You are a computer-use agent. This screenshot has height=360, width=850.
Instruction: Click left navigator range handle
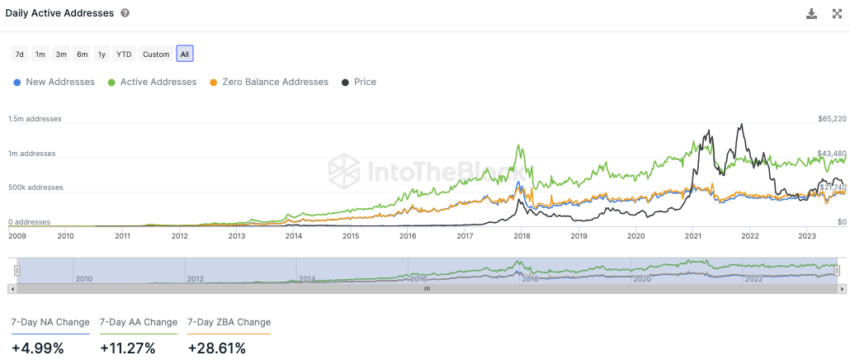17,270
